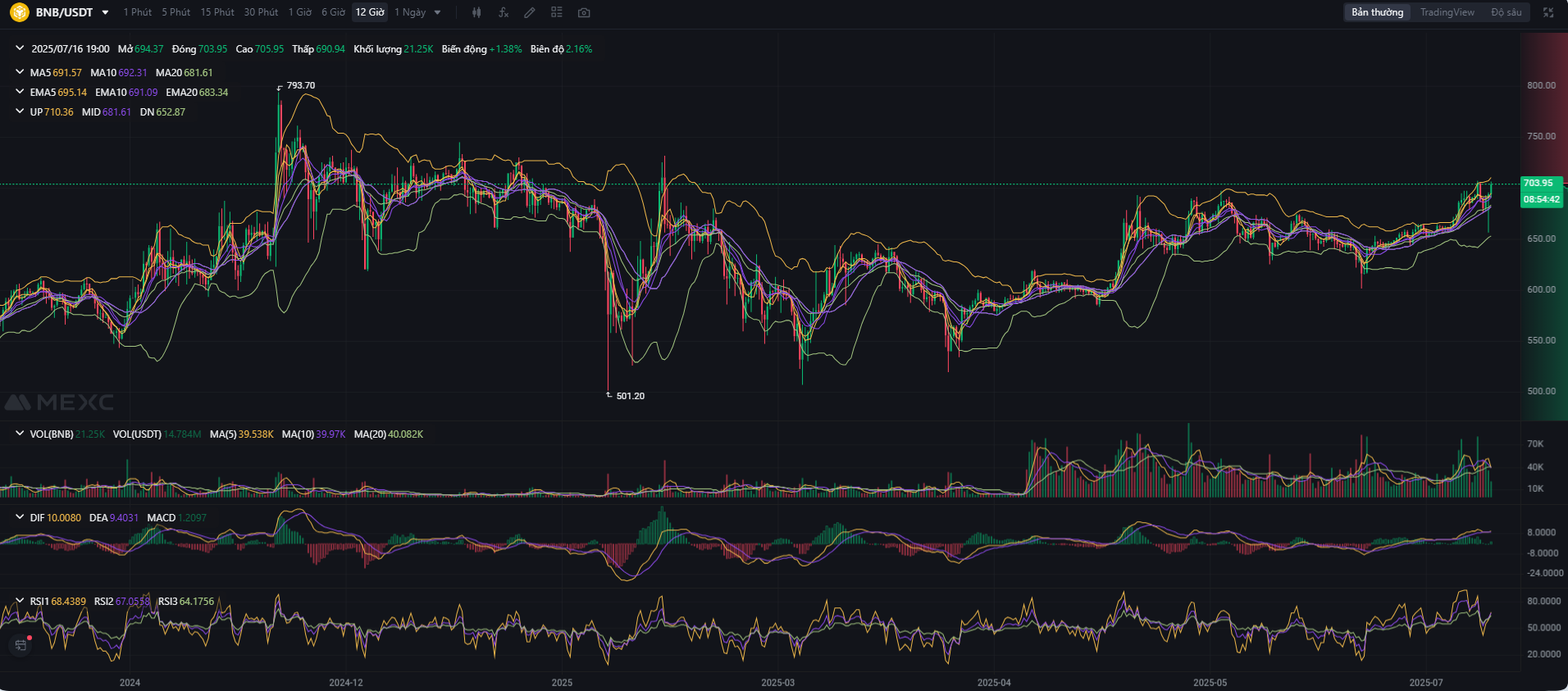Viewport: 1568px width, 691px height.
Task: Click the BNB/USDT pair name
Action: click(64, 12)
